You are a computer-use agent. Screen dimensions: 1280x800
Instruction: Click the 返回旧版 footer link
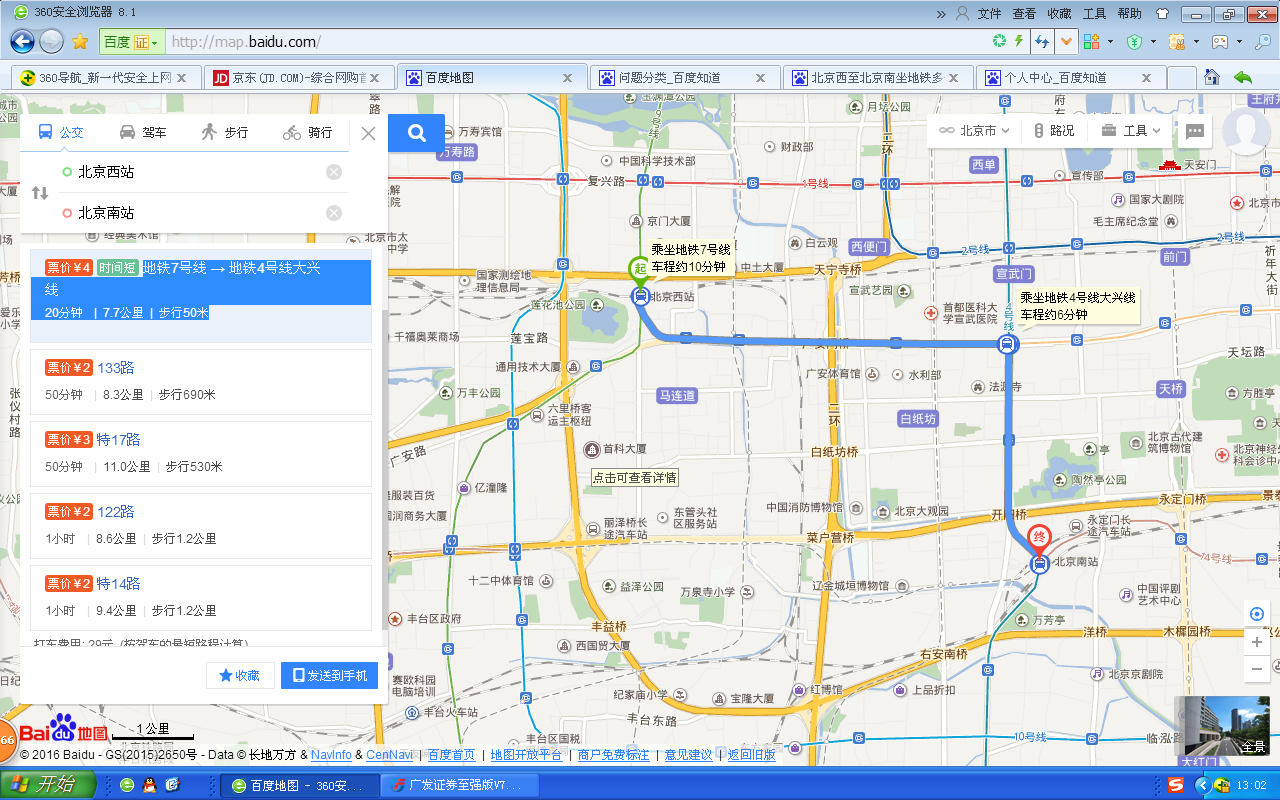(x=751, y=755)
